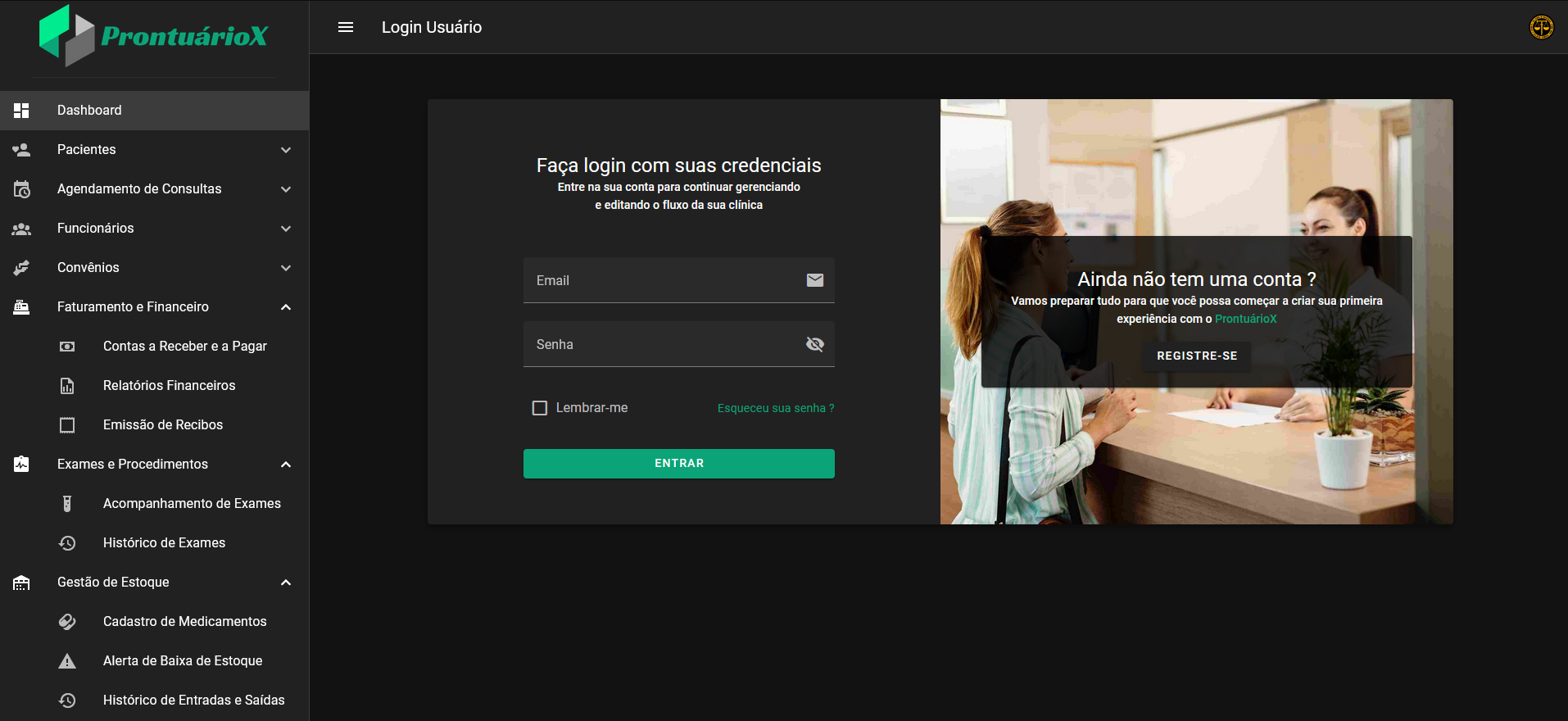Click the Histórico de Exames clock icon

[67, 543]
